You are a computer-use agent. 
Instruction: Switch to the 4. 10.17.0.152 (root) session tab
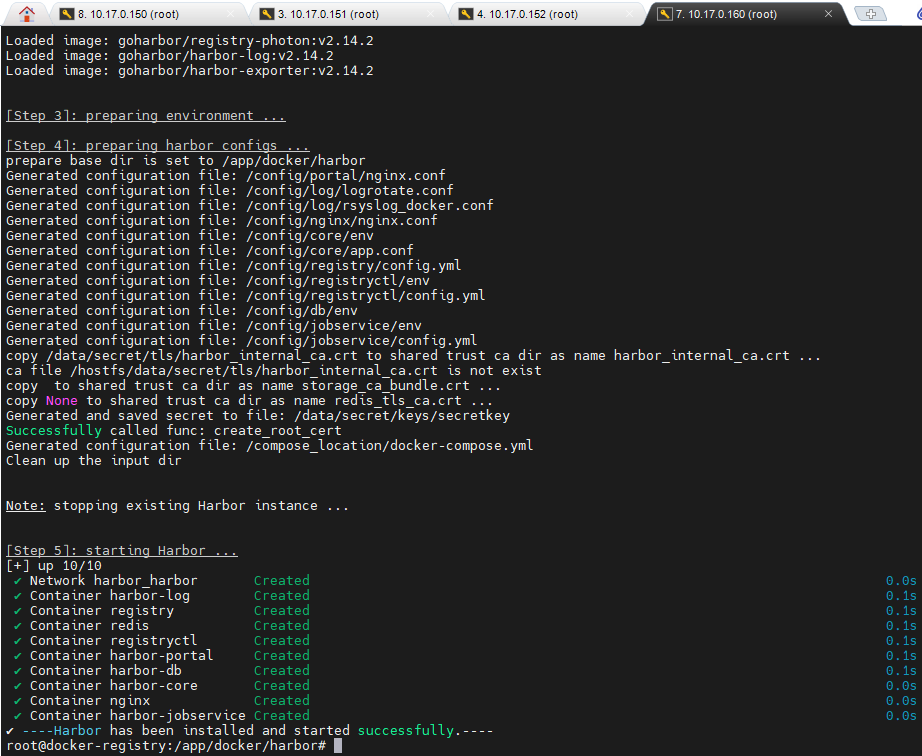547,14
